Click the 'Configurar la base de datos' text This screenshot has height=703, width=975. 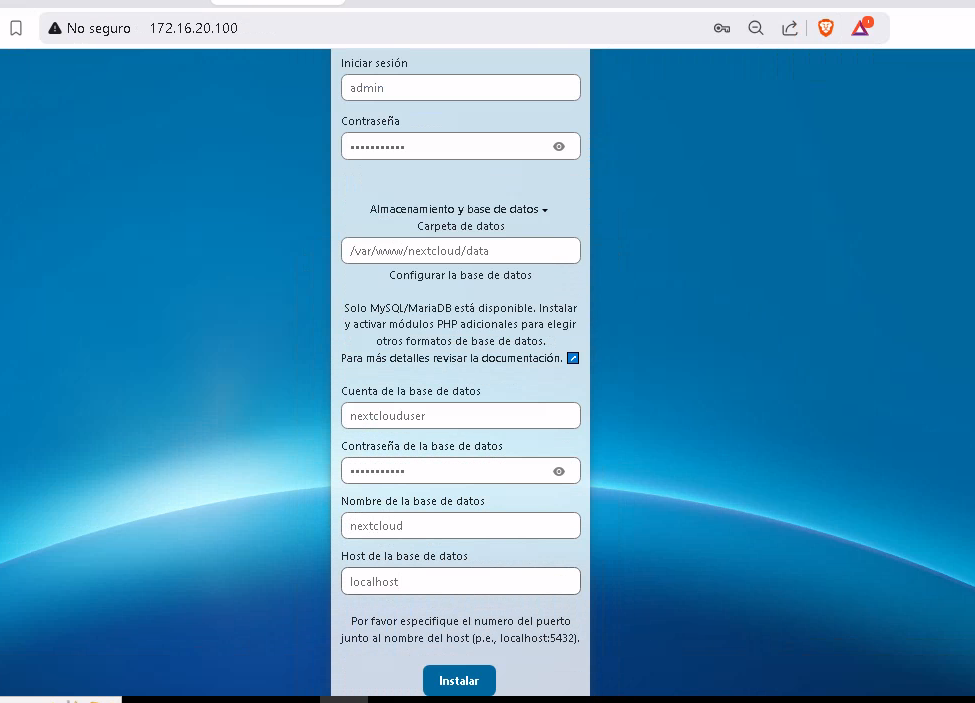[x=460, y=275]
